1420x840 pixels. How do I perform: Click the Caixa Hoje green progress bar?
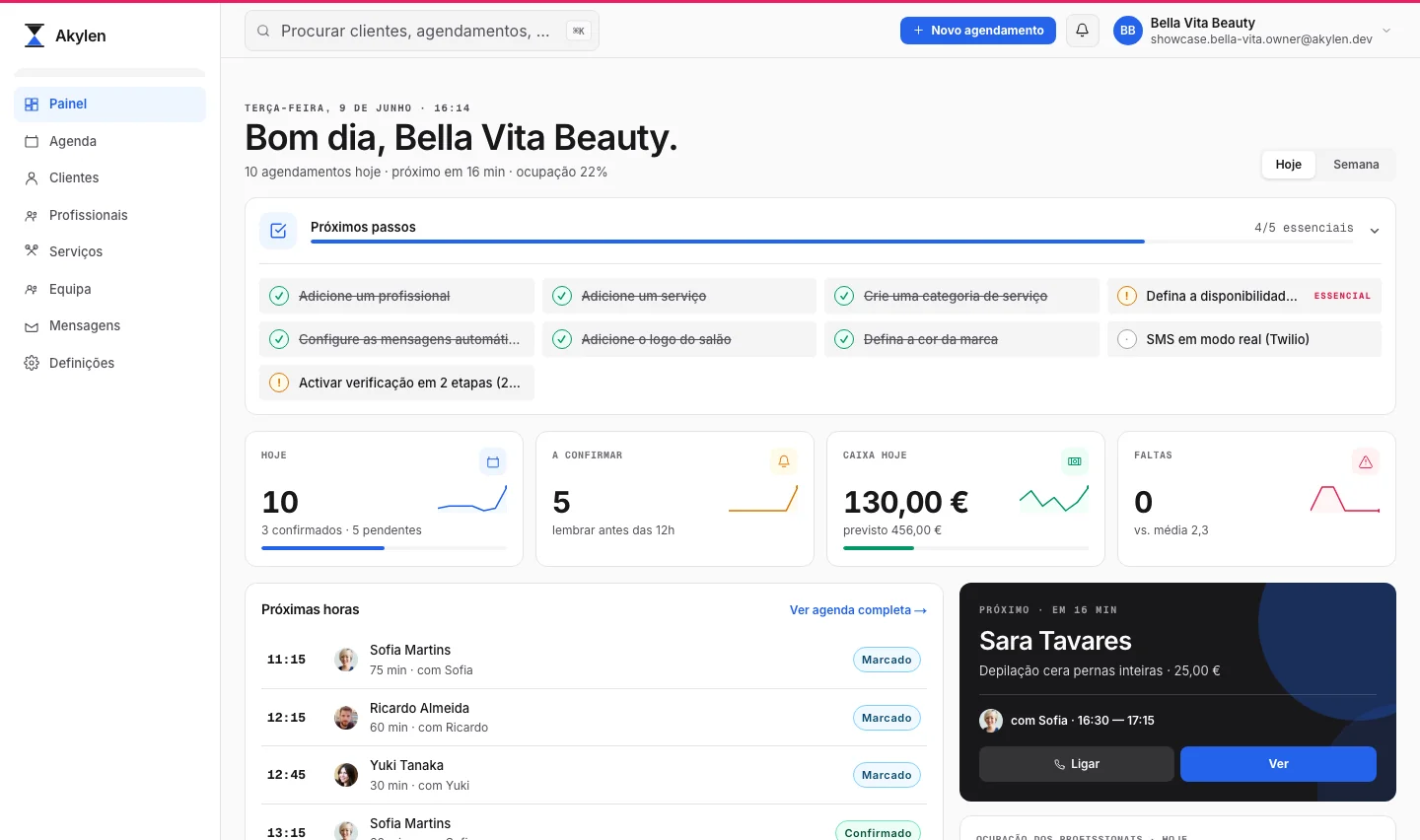point(965,548)
